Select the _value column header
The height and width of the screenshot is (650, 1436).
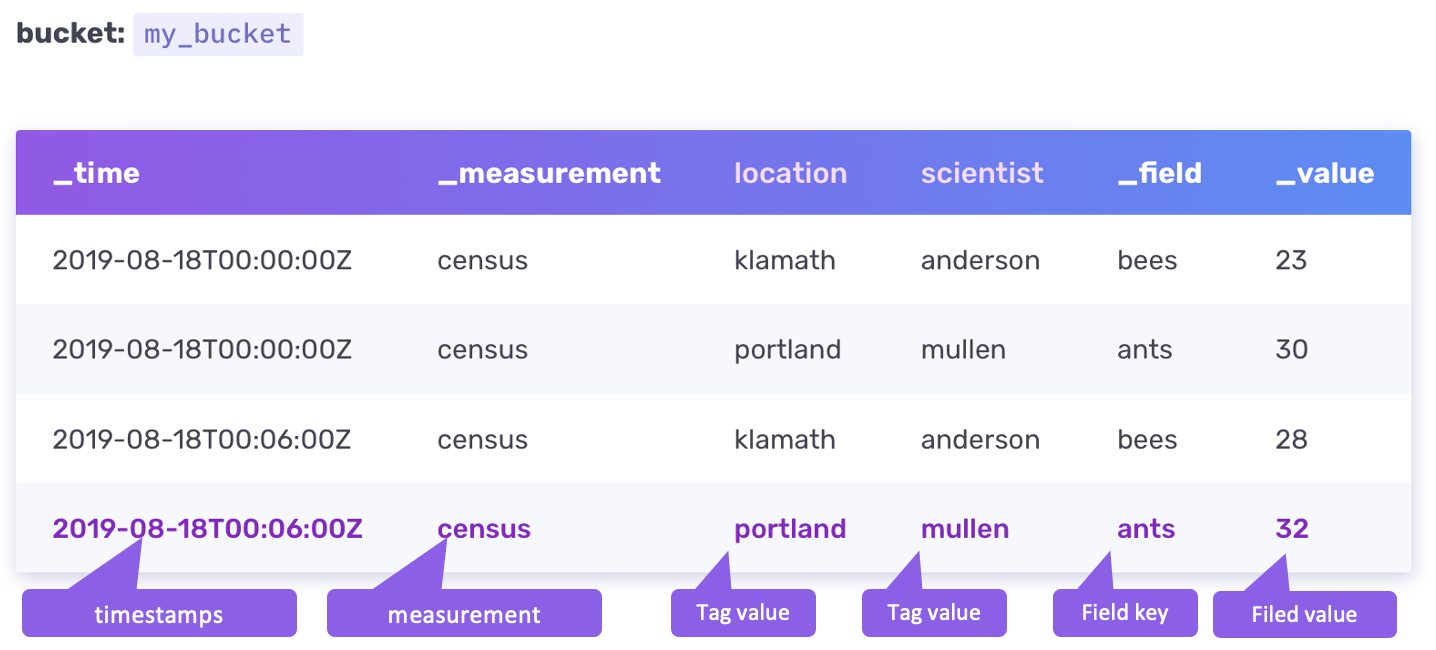pyautogui.click(x=1325, y=173)
